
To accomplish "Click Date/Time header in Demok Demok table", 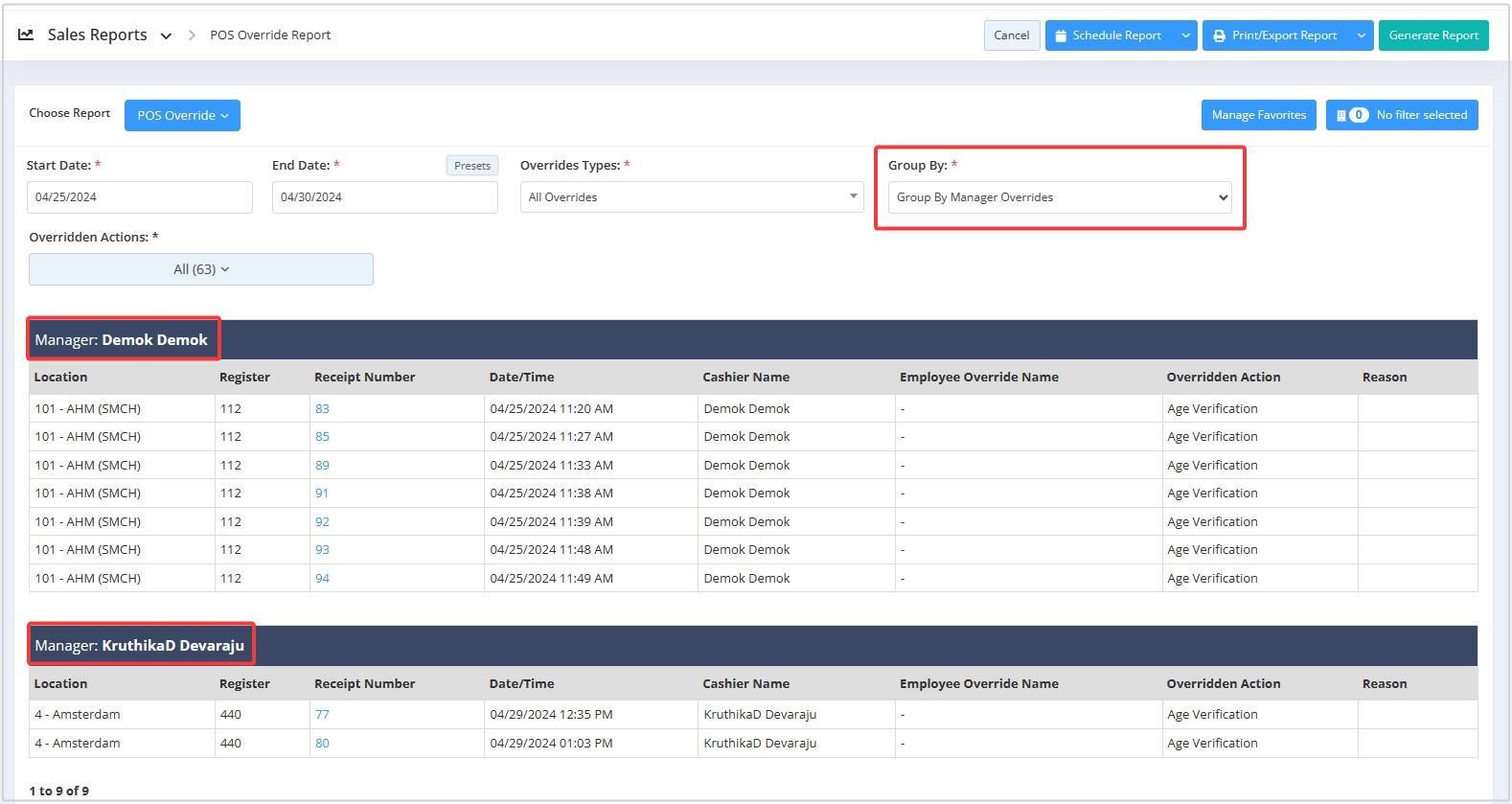I will [521, 377].
